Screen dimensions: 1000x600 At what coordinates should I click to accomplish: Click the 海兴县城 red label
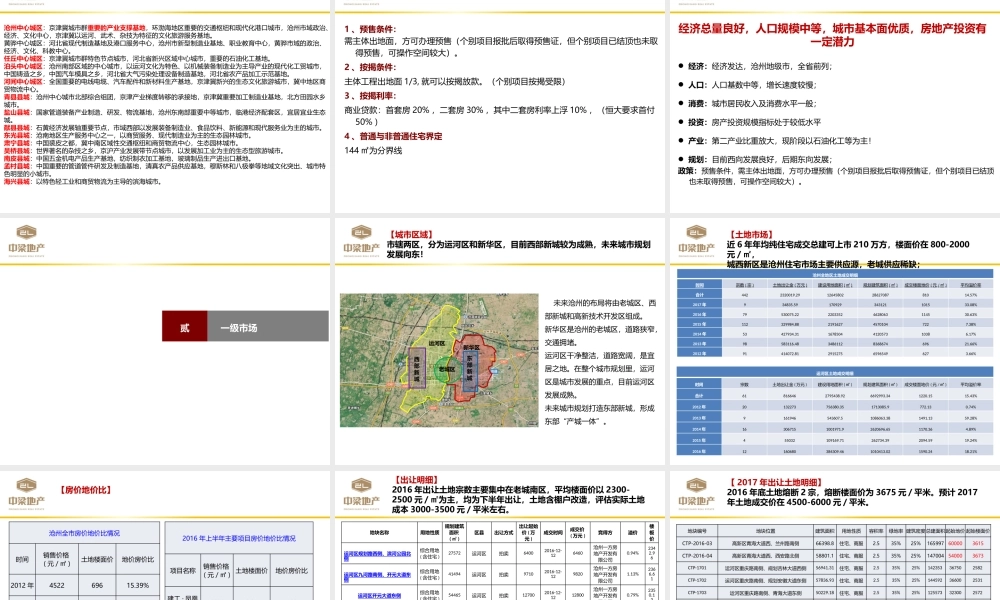(x=17, y=182)
